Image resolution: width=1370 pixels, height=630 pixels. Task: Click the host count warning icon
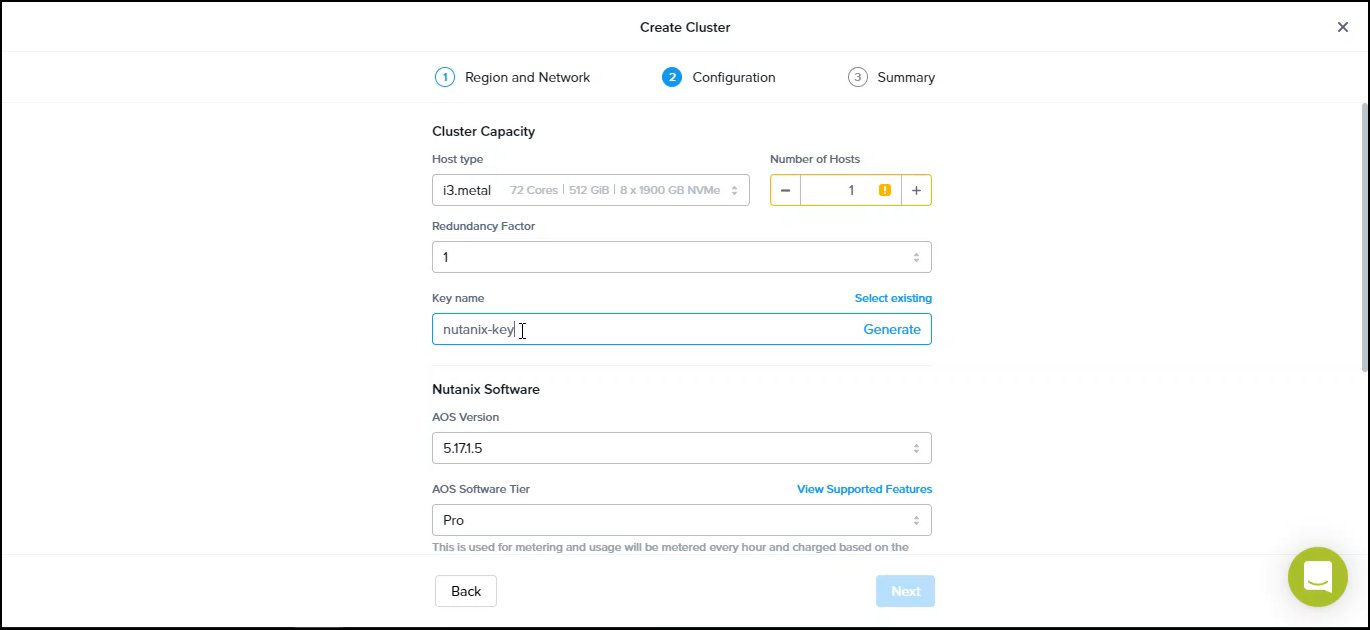(x=884, y=190)
